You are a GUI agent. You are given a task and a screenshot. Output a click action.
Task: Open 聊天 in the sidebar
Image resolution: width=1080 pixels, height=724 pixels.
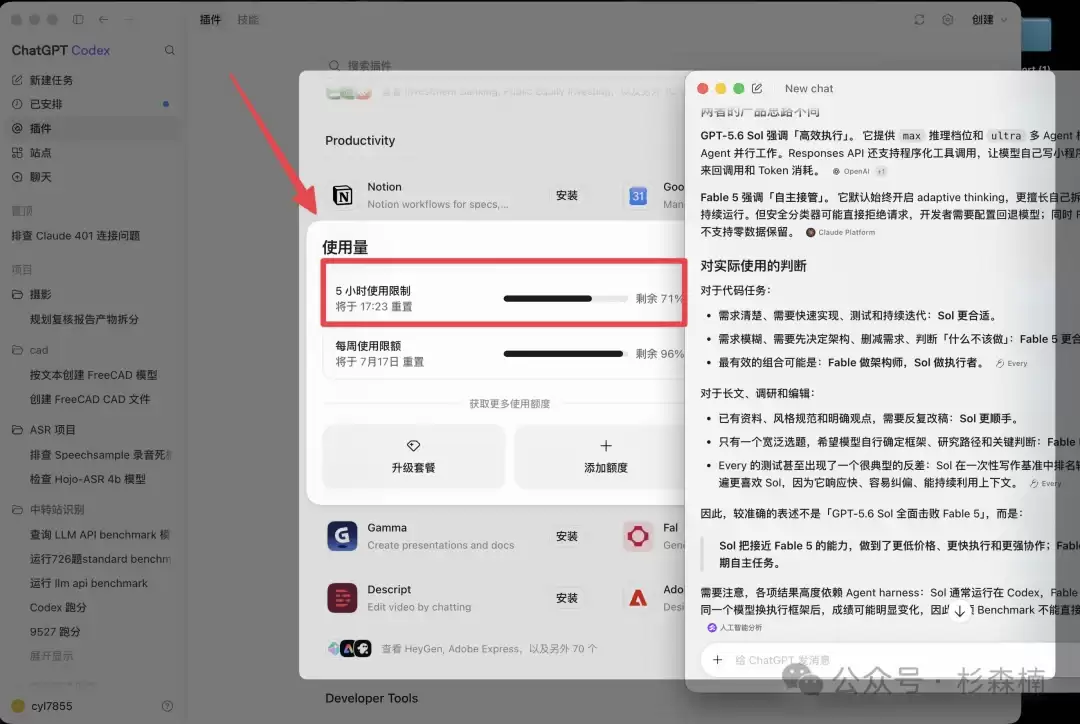point(41,177)
